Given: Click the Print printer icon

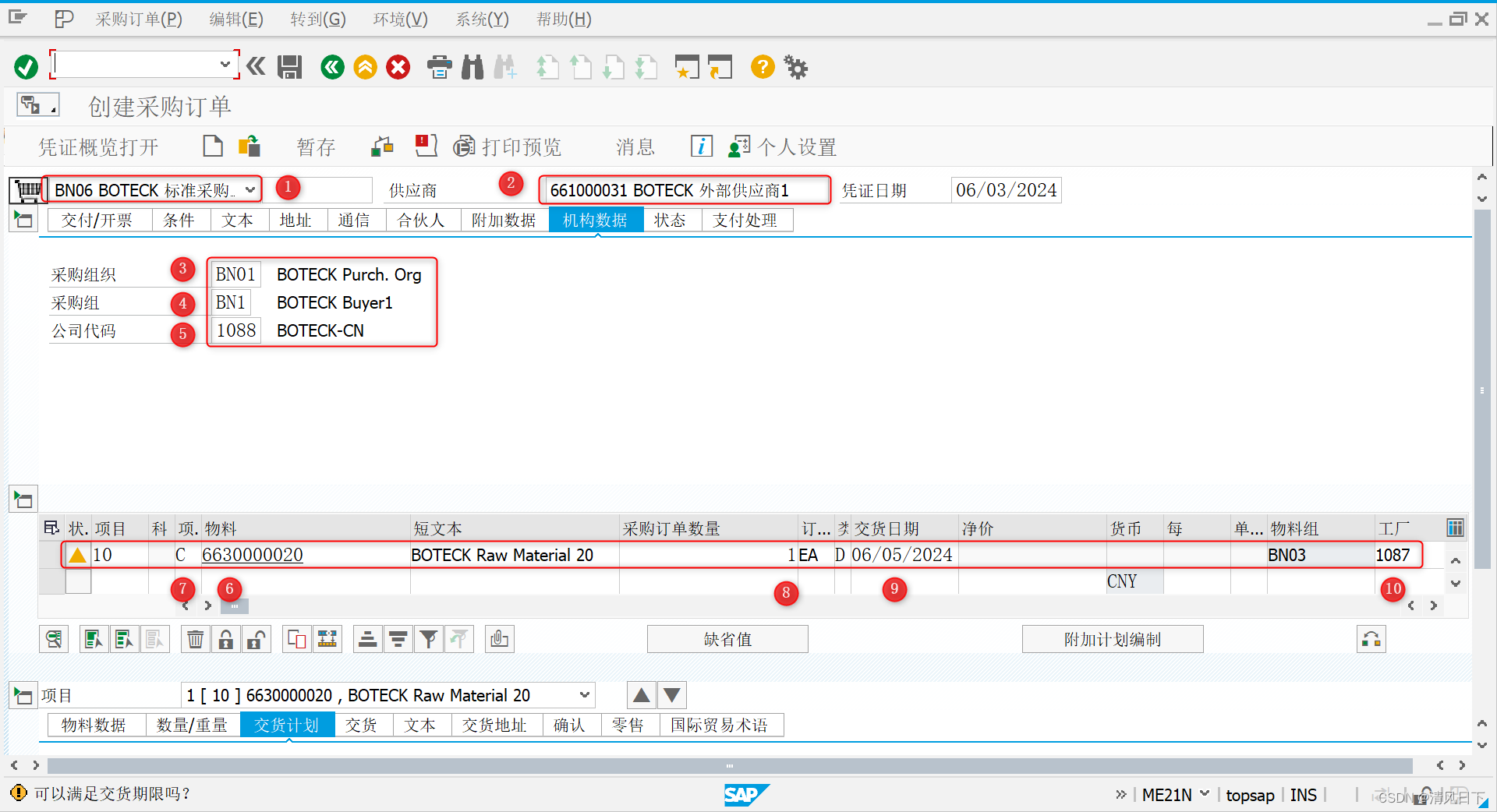Looking at the screenshot, I should (x=440, y=67).
